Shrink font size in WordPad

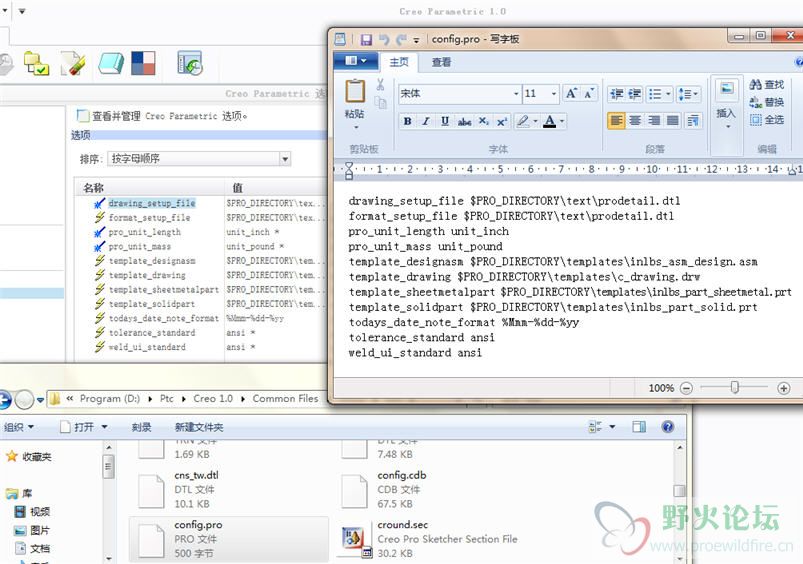588,93
